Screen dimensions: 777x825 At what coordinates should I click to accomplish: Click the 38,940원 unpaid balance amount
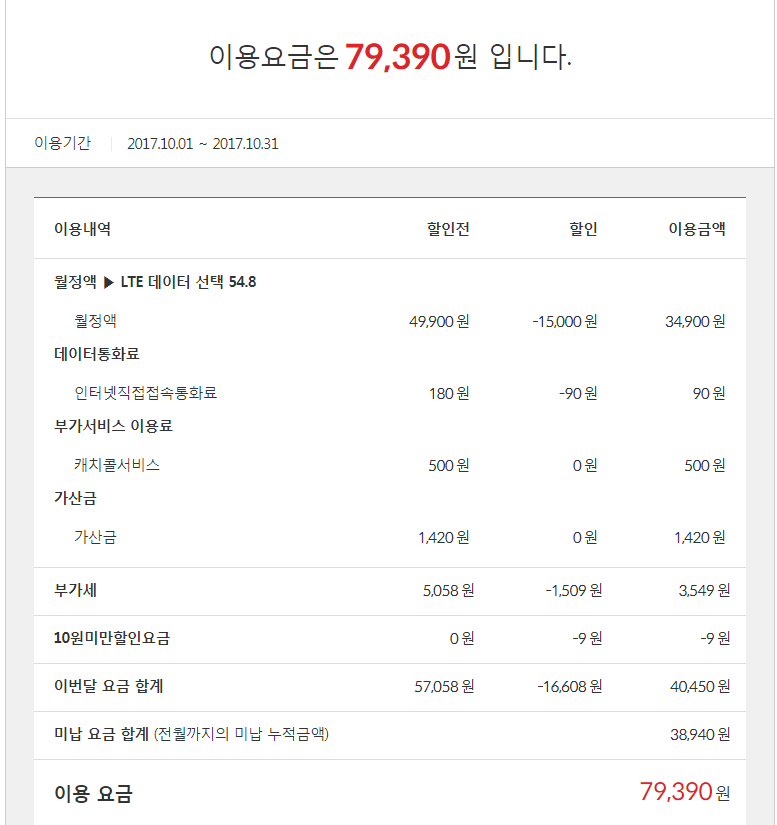[x=700, y=734]
